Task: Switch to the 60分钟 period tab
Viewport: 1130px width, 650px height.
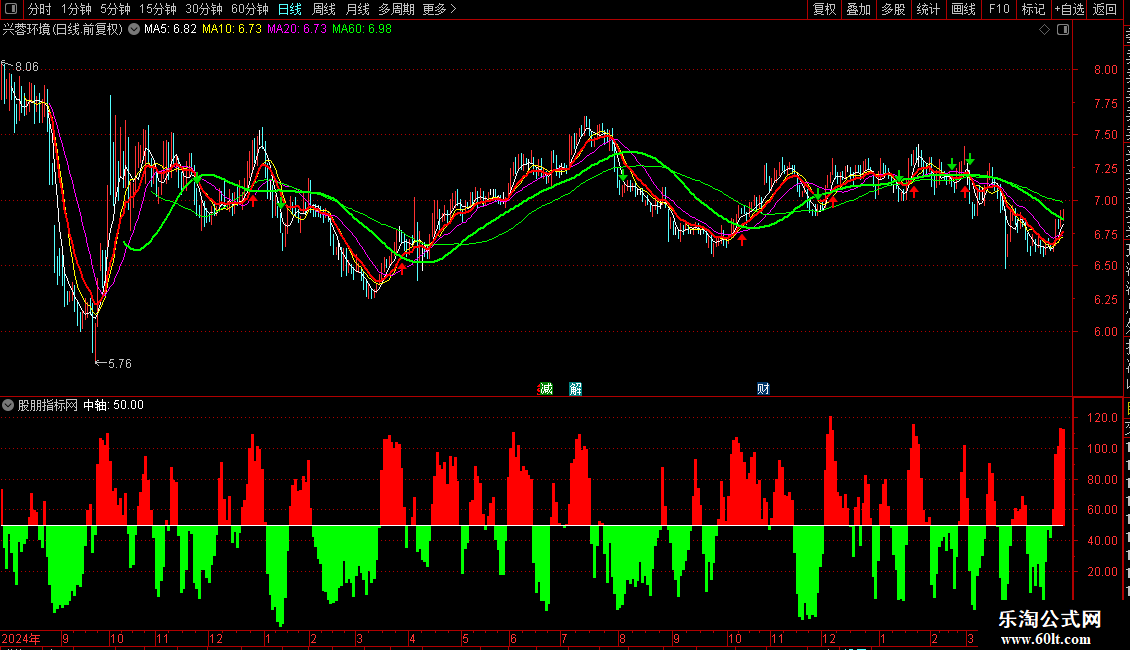Action: [249, 9]
